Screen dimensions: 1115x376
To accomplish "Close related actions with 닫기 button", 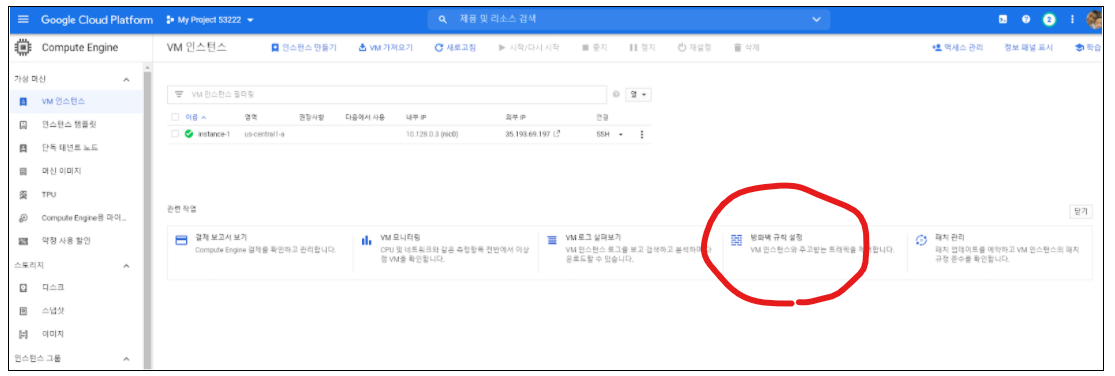I will coord(1081,212).
